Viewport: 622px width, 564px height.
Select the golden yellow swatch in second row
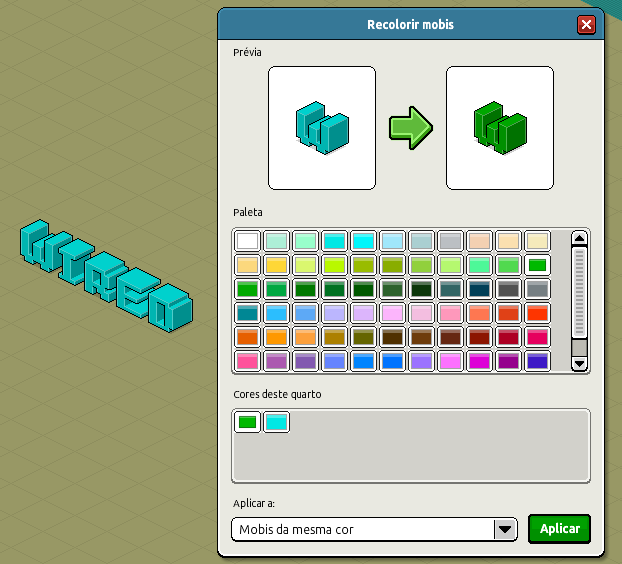click(x=276, y=265)
